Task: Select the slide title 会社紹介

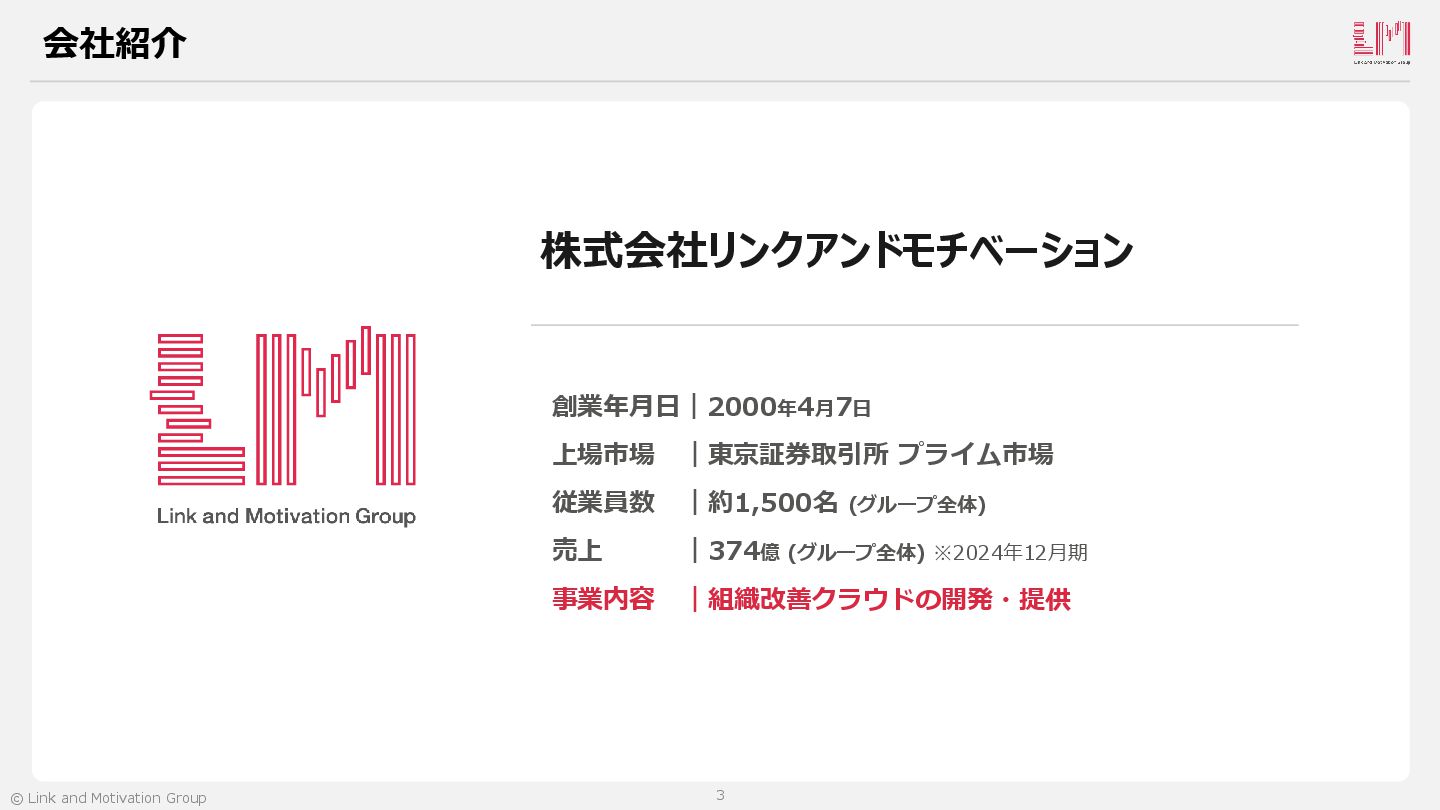Action: [x=114, y=43]
